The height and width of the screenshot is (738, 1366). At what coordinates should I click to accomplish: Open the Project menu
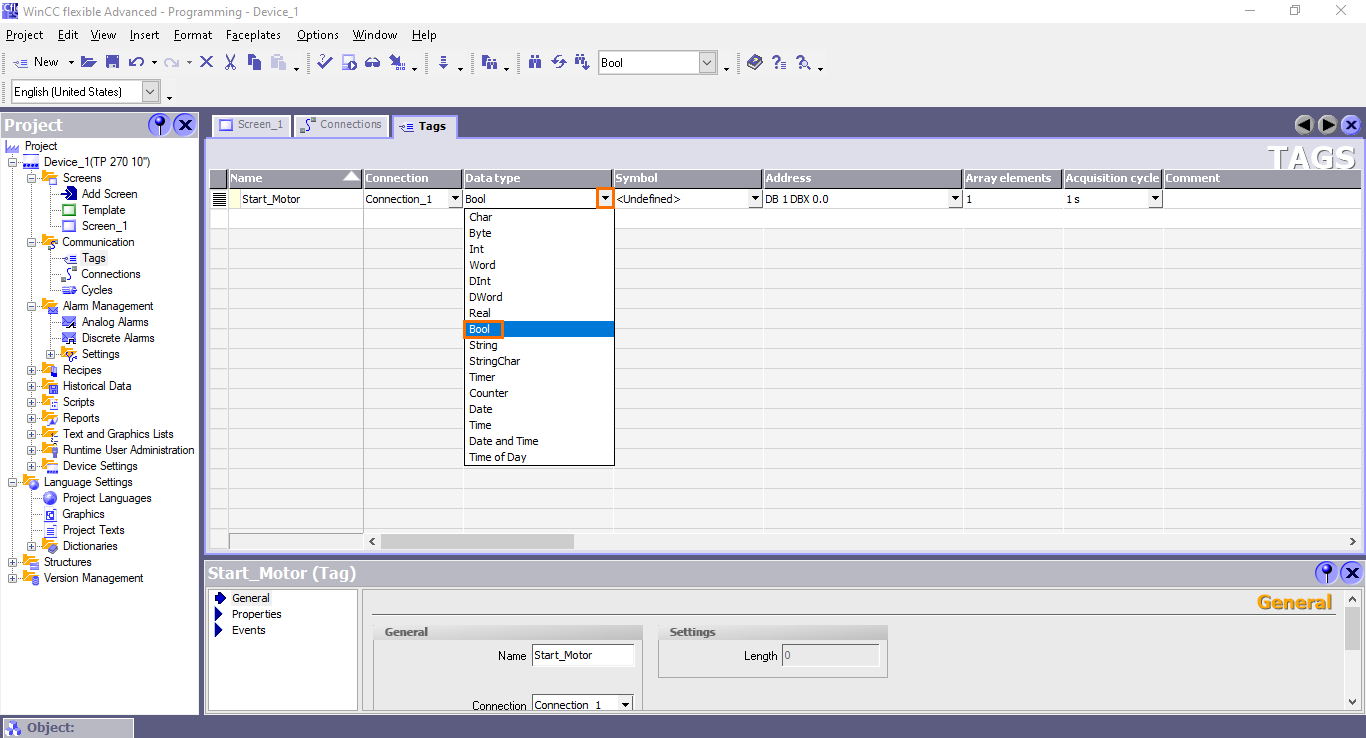(25, 35)
